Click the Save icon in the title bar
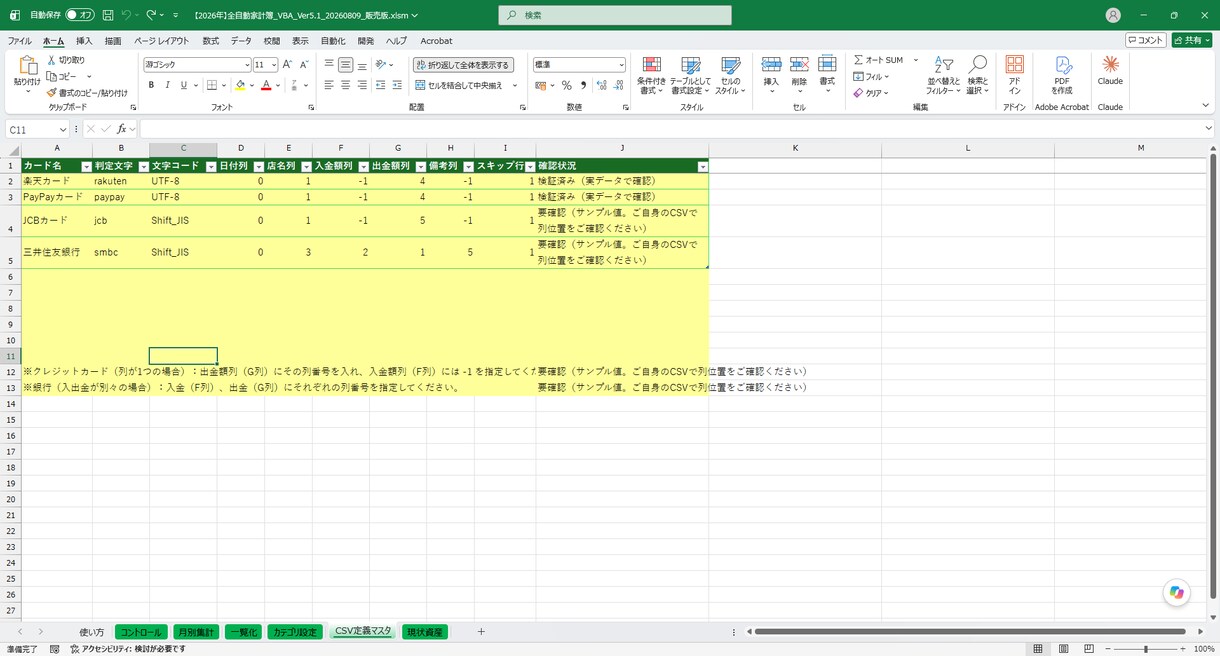 tap(107, 15)
